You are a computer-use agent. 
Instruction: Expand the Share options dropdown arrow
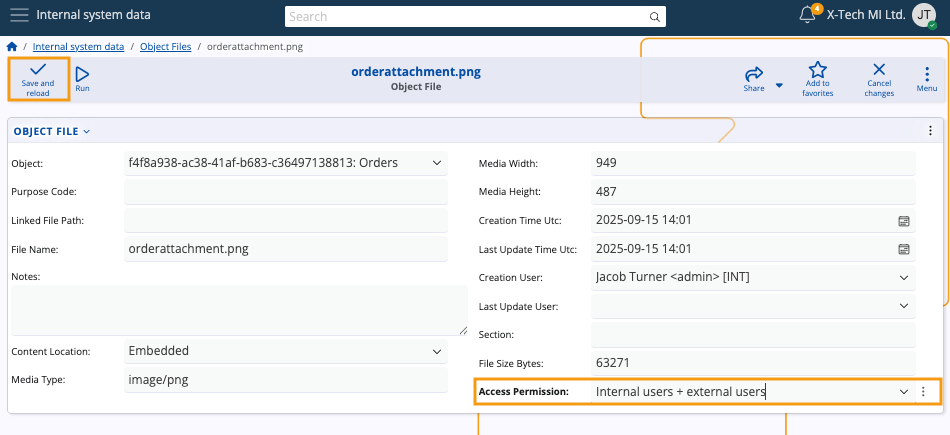(x=779, y=85)
